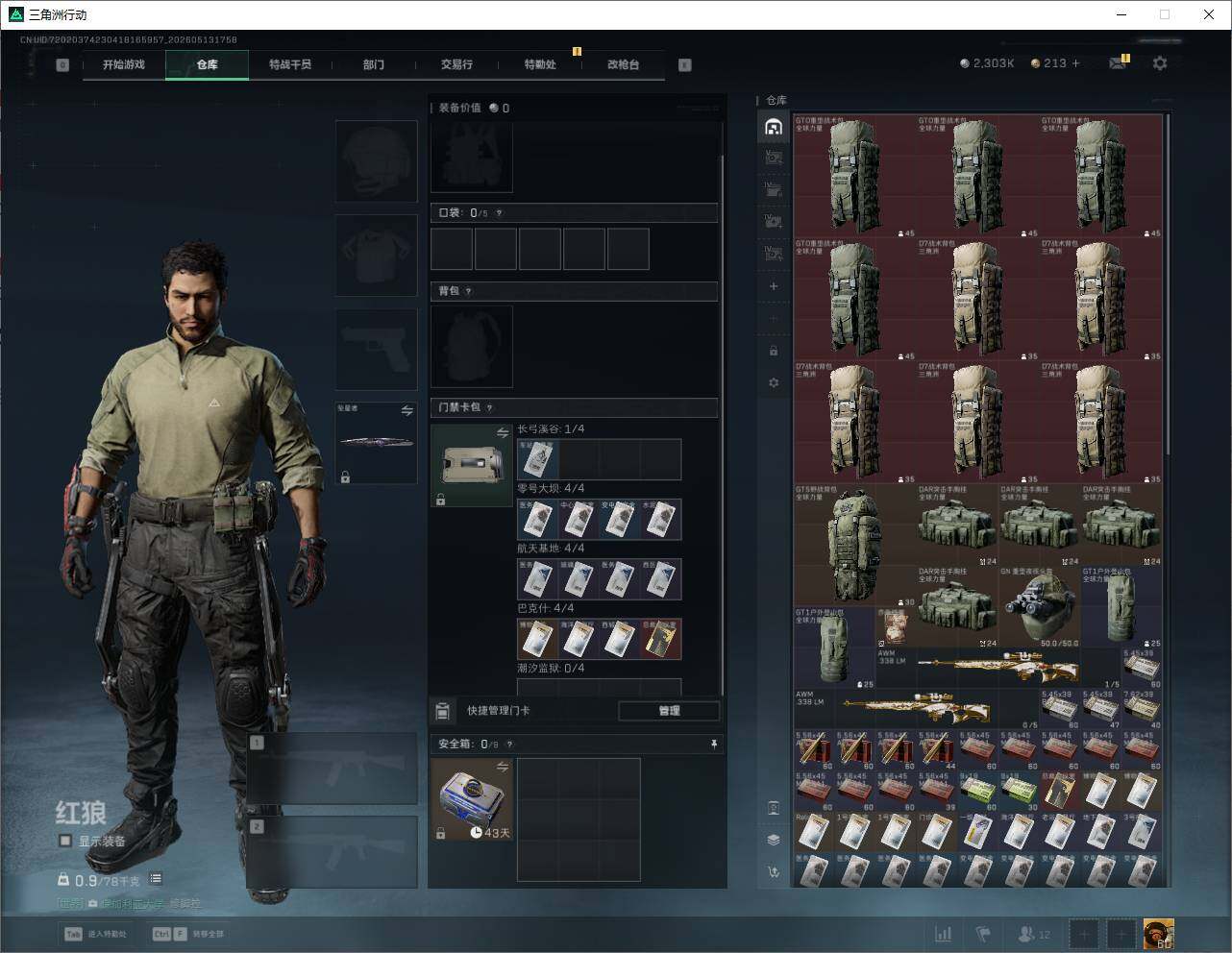Open the 口袋 help question mark

pos(499,213)
